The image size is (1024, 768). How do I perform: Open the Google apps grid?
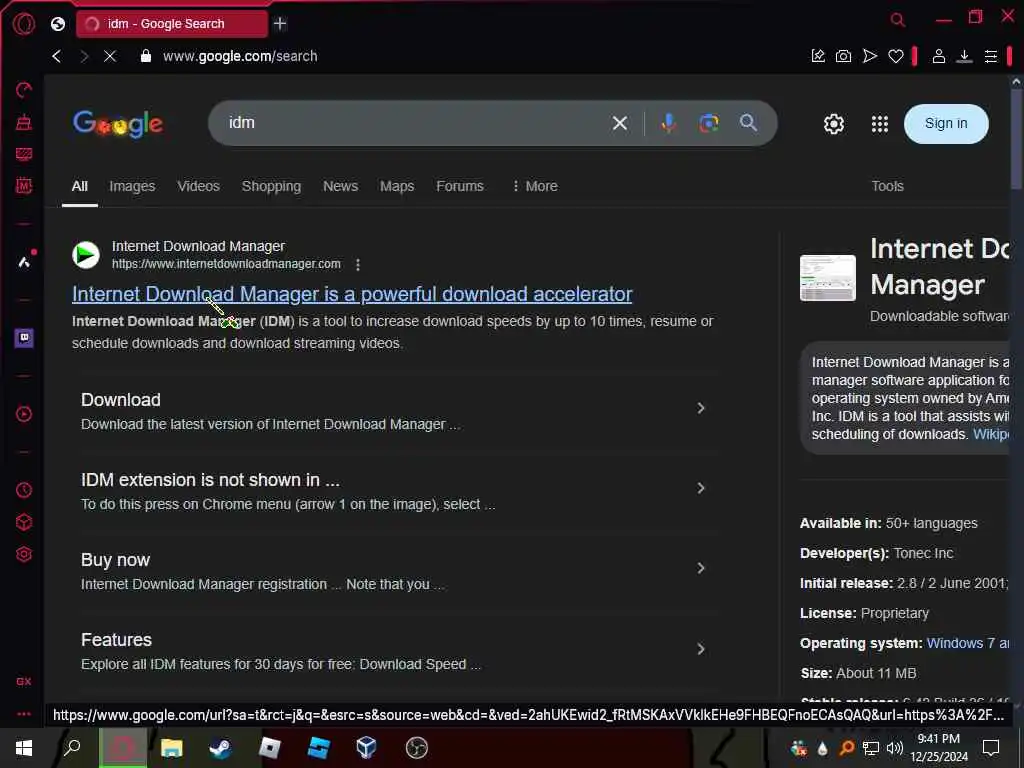[880, 124]
